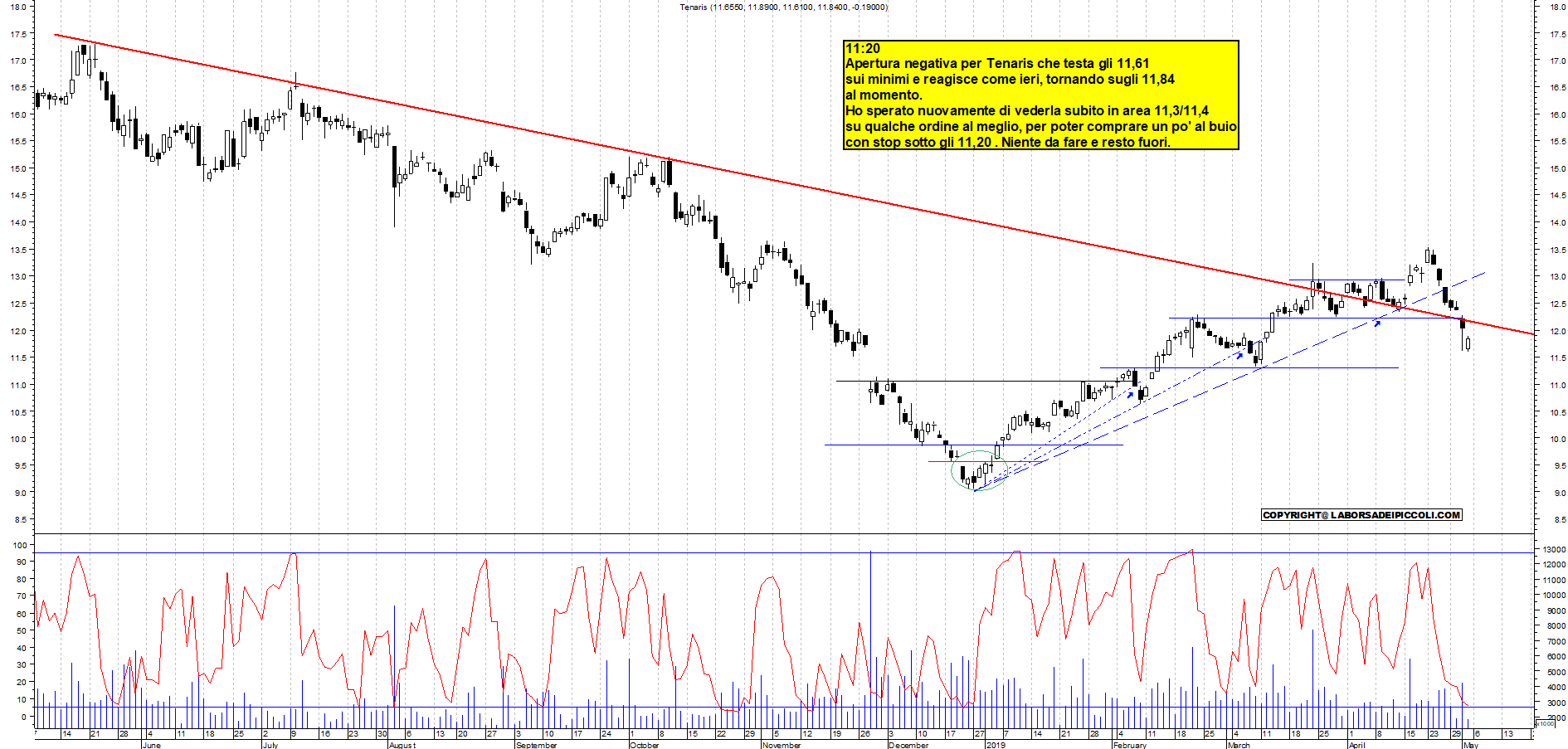The width and height of the screenshot is (1568, 749).
Task: Click '12.0' on the left price scale
Action: pyautogui.click(x=17, y=331)
